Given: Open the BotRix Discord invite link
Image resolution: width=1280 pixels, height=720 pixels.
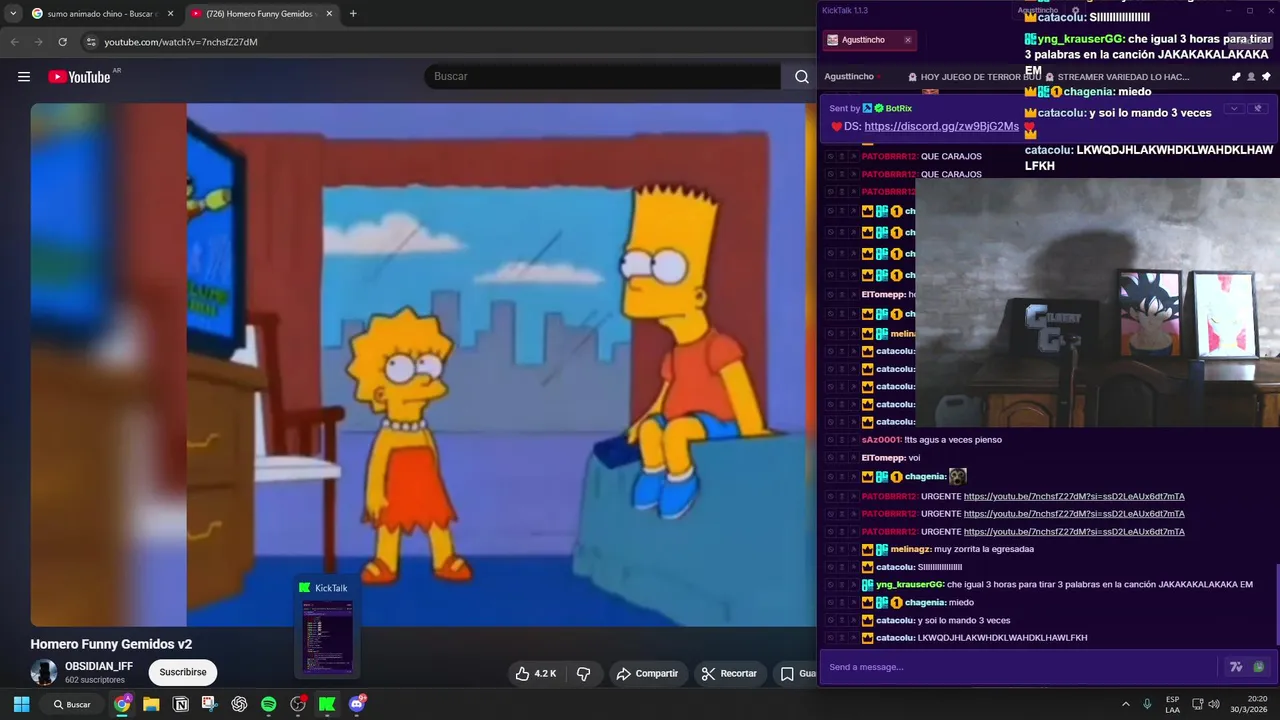Looking at the screenshot, I should (941, 127).
